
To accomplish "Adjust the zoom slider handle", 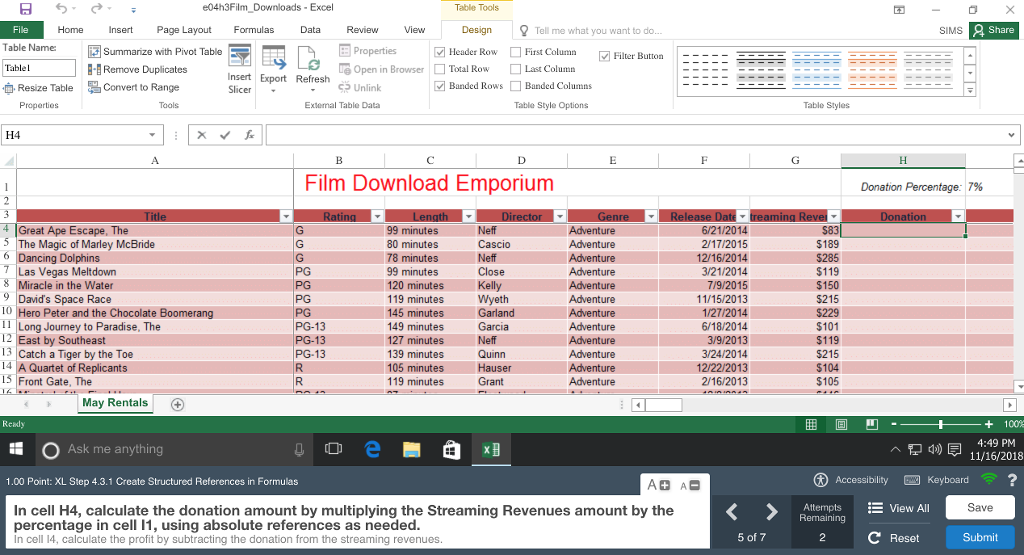I will [x=940, y=424].
